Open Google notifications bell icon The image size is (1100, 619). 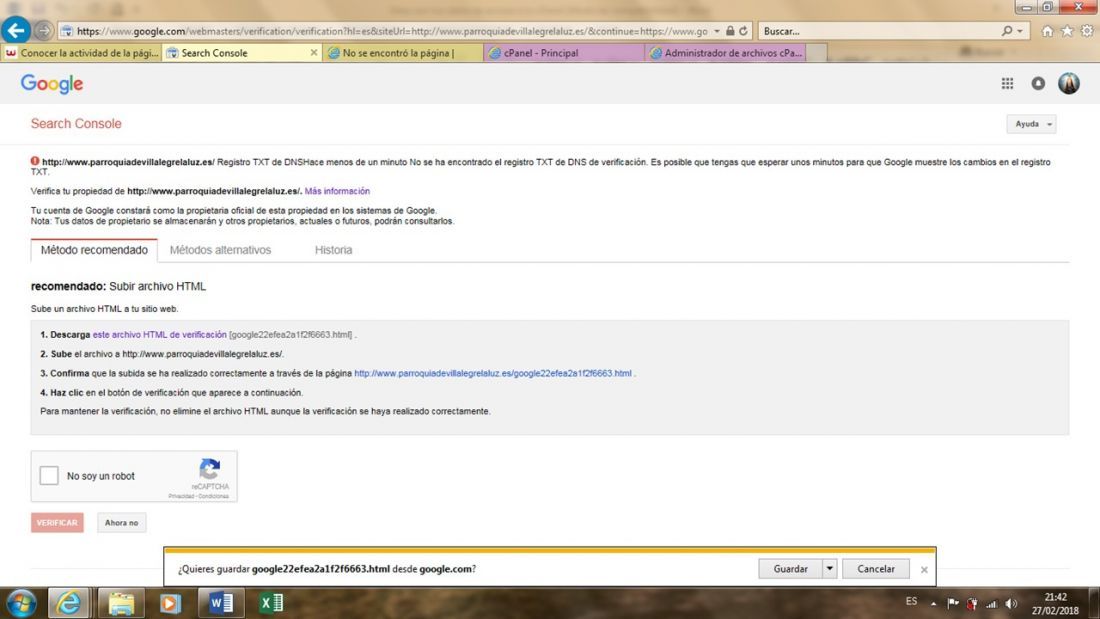1038,84
